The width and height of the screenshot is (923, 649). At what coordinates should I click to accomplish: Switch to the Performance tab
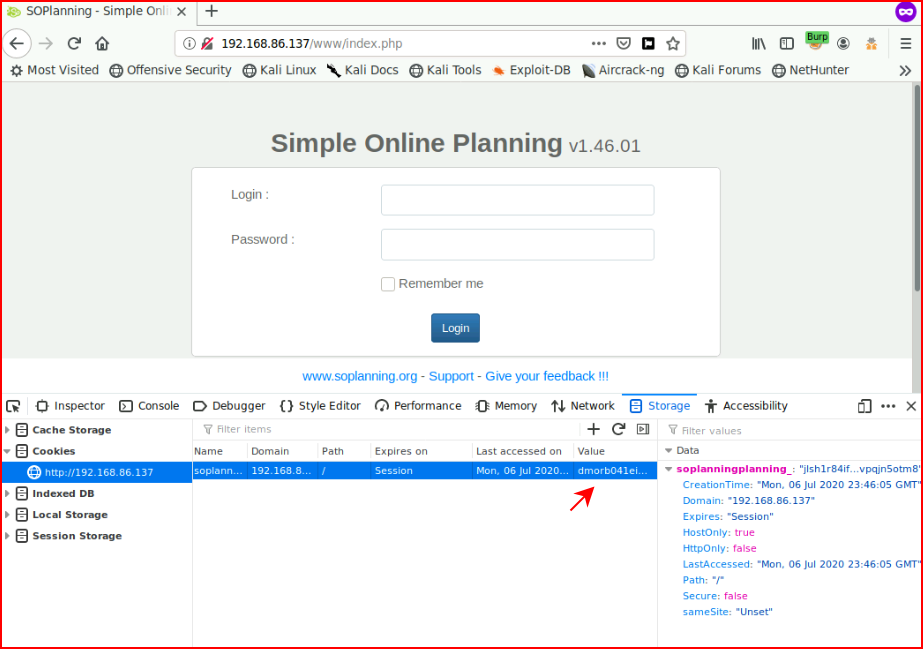[x=418, y=406]
